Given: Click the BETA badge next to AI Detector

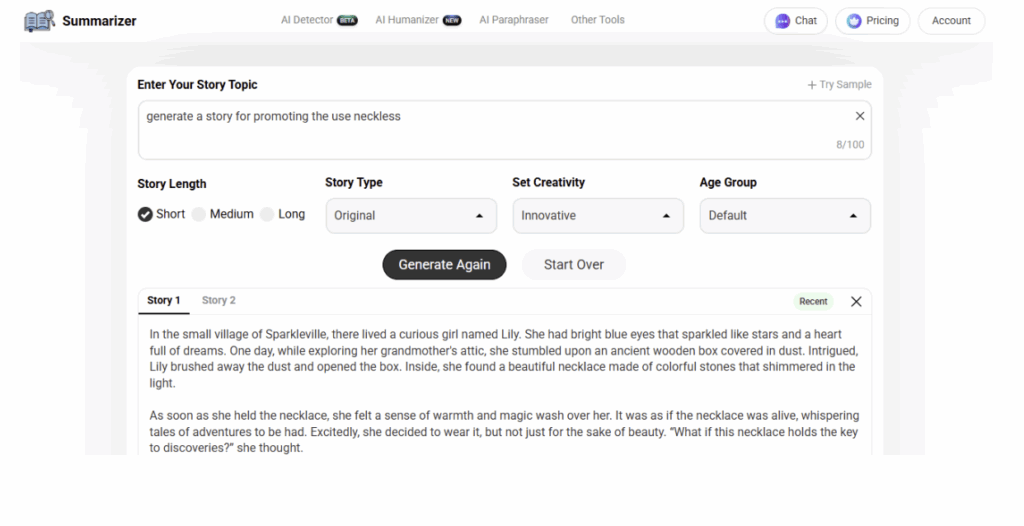Looking at the screenshot, I should 347,20.
